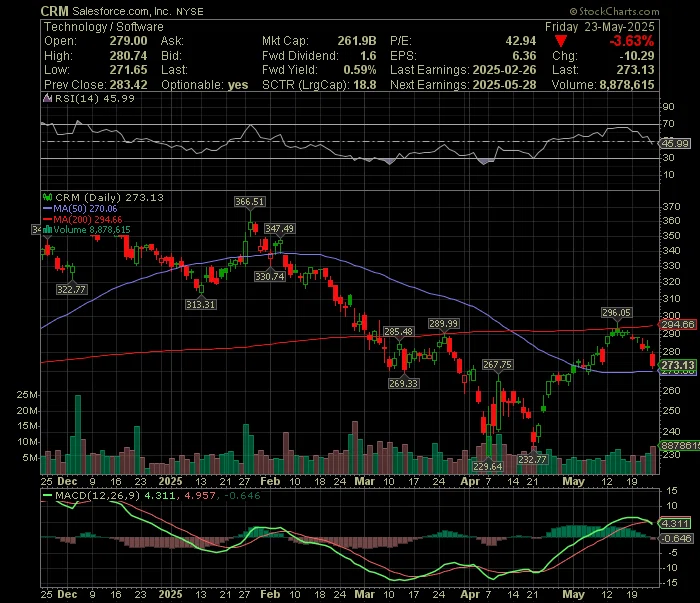This screenshot has height=603, width=700.
Task: Click the 232.77 low price annotation
Action: pos(532,459)
